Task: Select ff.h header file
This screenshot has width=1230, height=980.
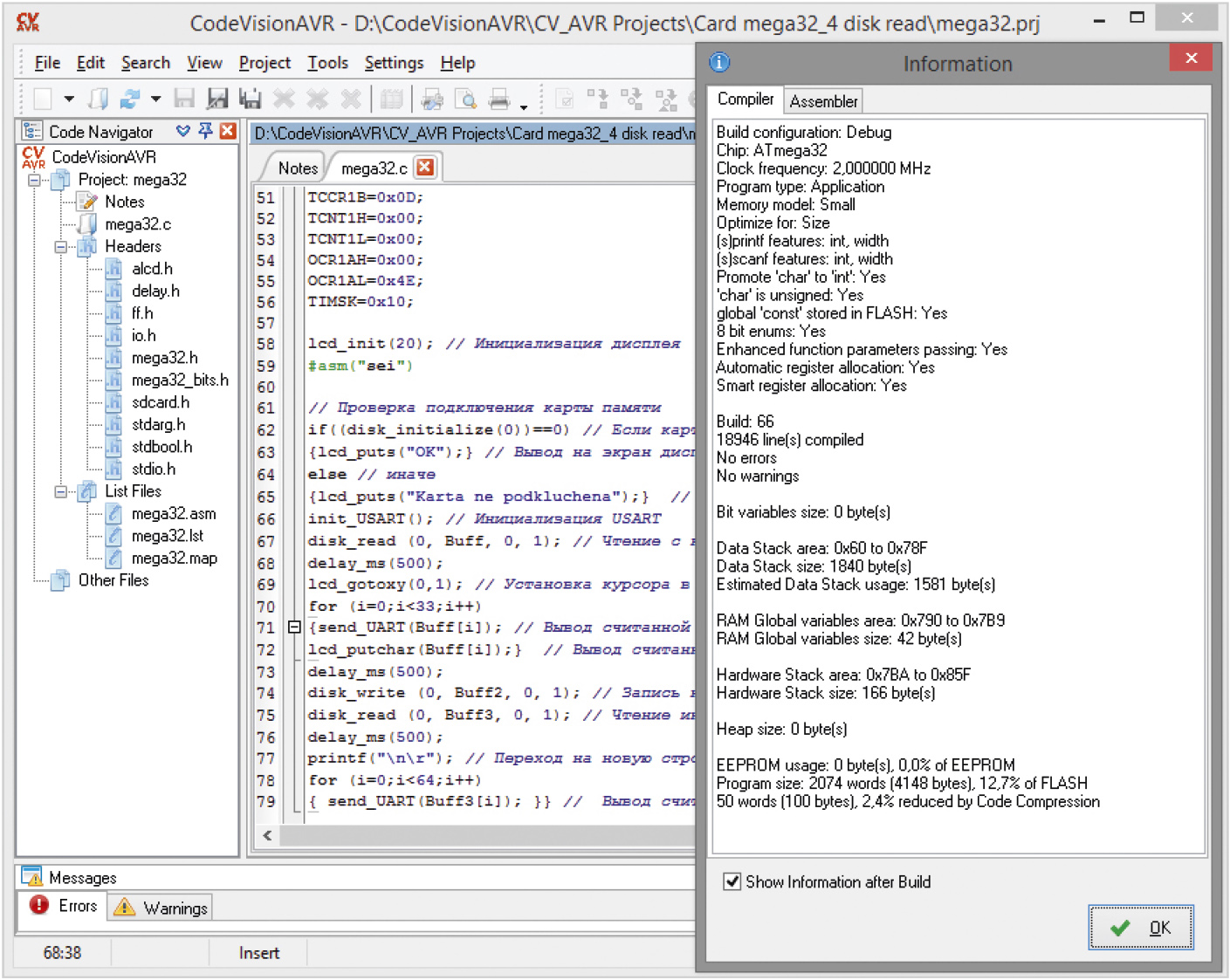Action: (142, 313)
